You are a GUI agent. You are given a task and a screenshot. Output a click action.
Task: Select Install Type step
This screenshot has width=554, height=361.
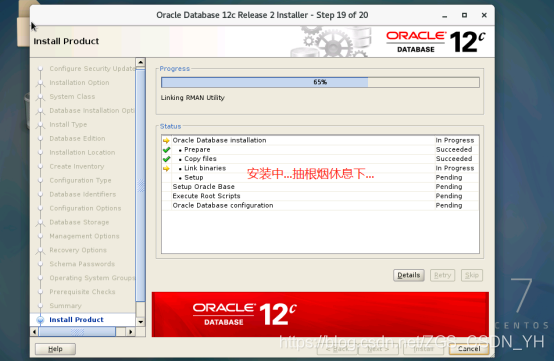click(x=68, y=124)
